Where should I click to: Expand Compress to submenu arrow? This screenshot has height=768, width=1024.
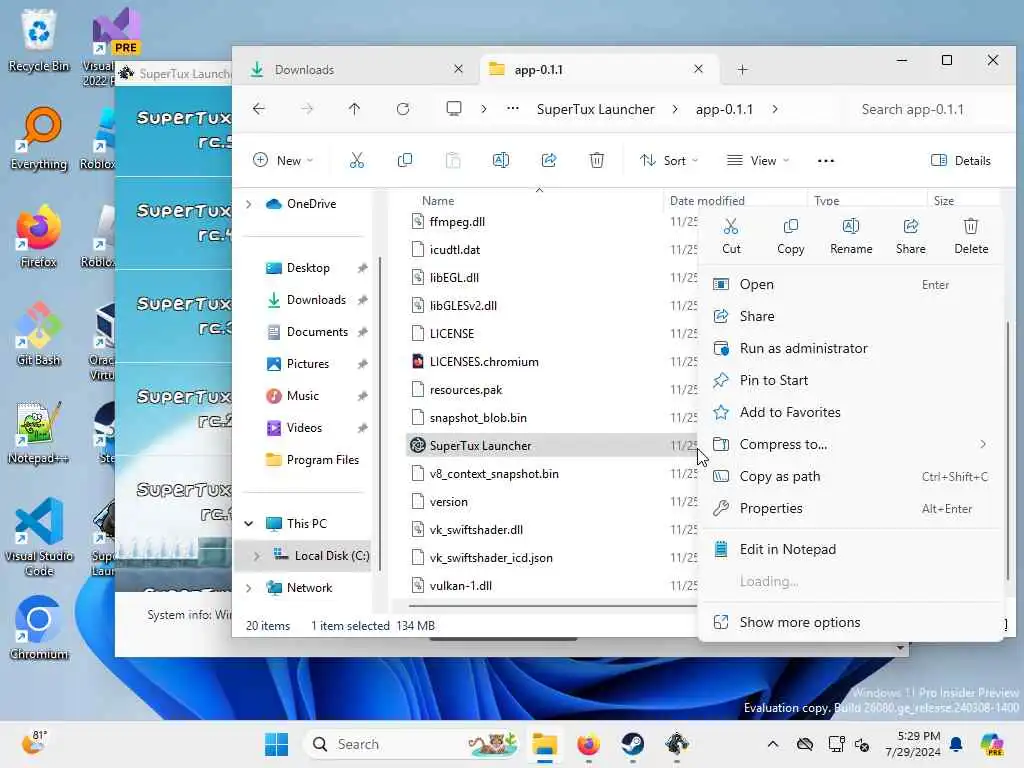(983, 444)
